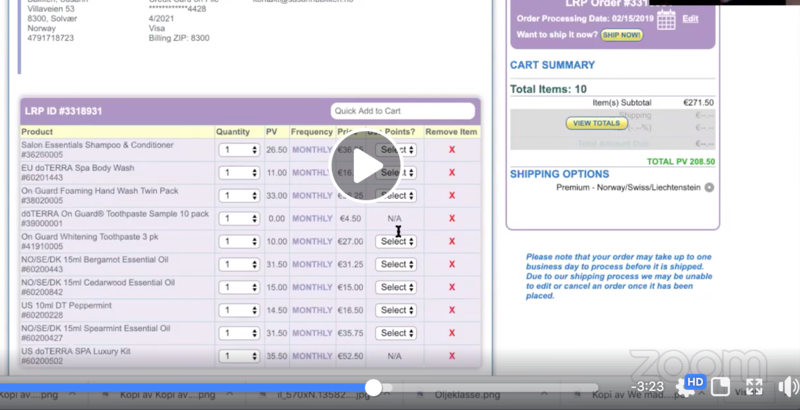Click the Oljeklasse.png file in downloads bar
Image resolution: width=800 pixels, height=410 pixels.
click(x=467, y=395)
